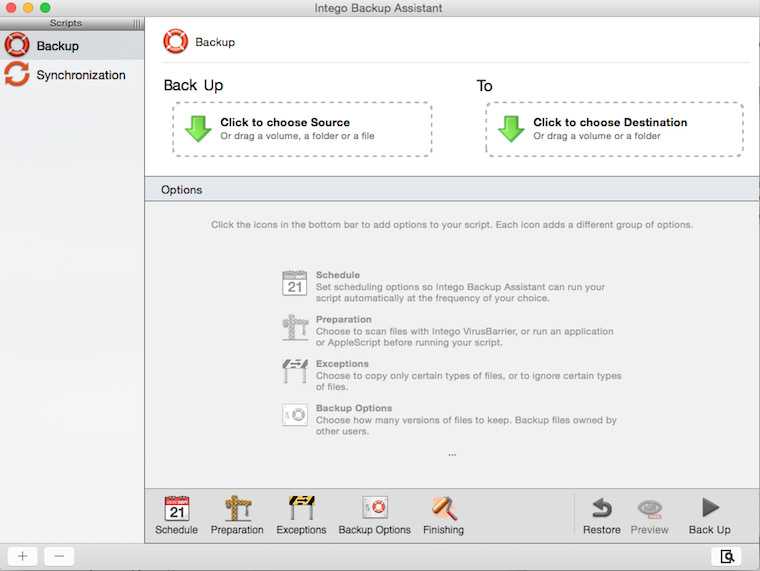This screenshot has width=760, height=571.
Task: Open the Schedule options in bottom bar
Action: click(x=176, y=516)
